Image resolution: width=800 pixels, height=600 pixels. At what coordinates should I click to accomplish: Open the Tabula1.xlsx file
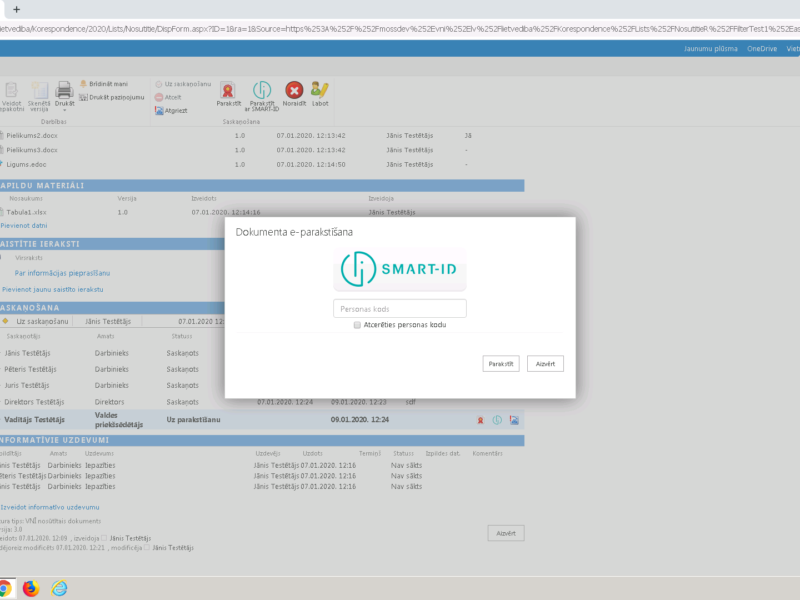coord(27,212)
